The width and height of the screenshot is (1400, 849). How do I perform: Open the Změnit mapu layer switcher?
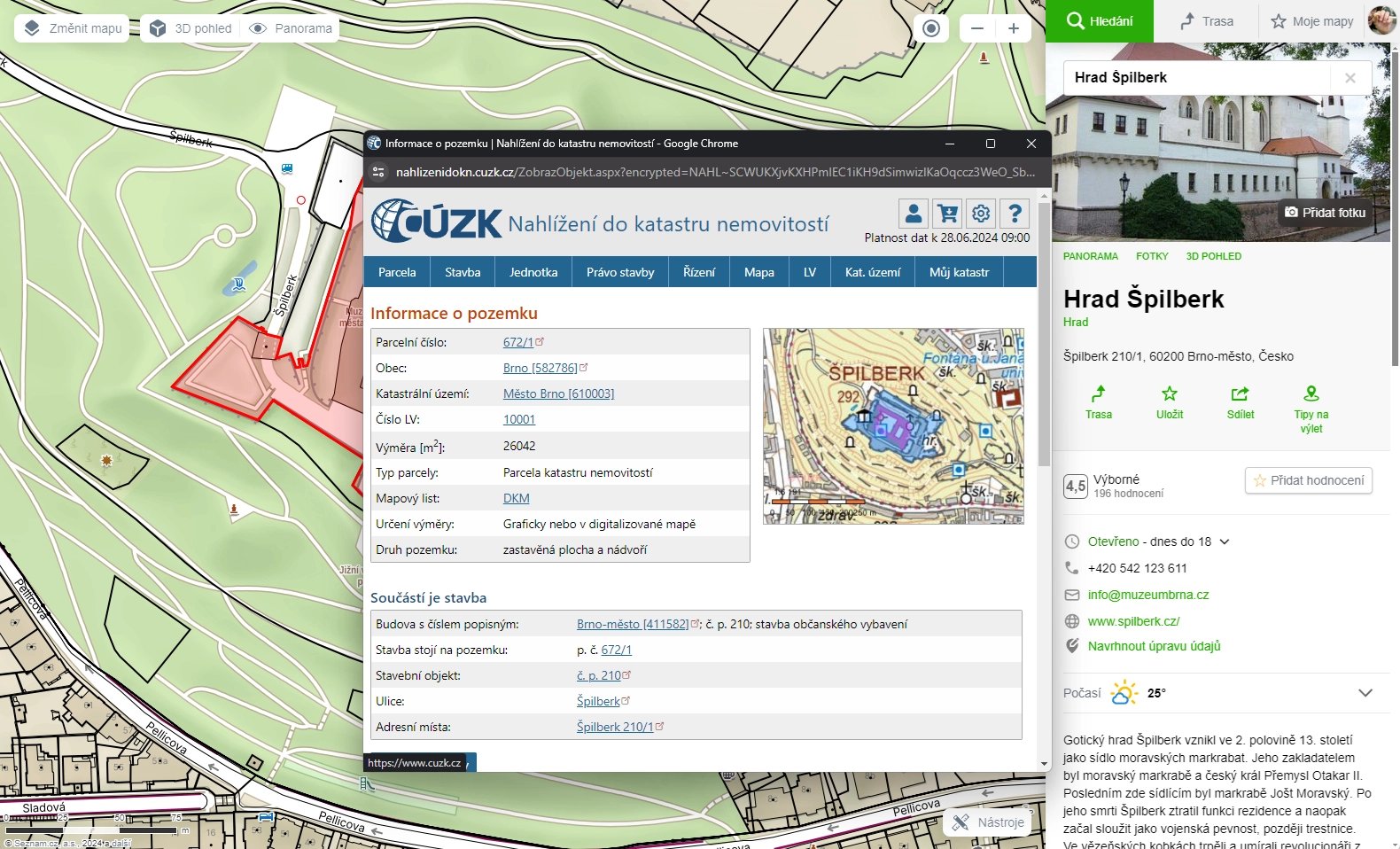pos(73,28)
